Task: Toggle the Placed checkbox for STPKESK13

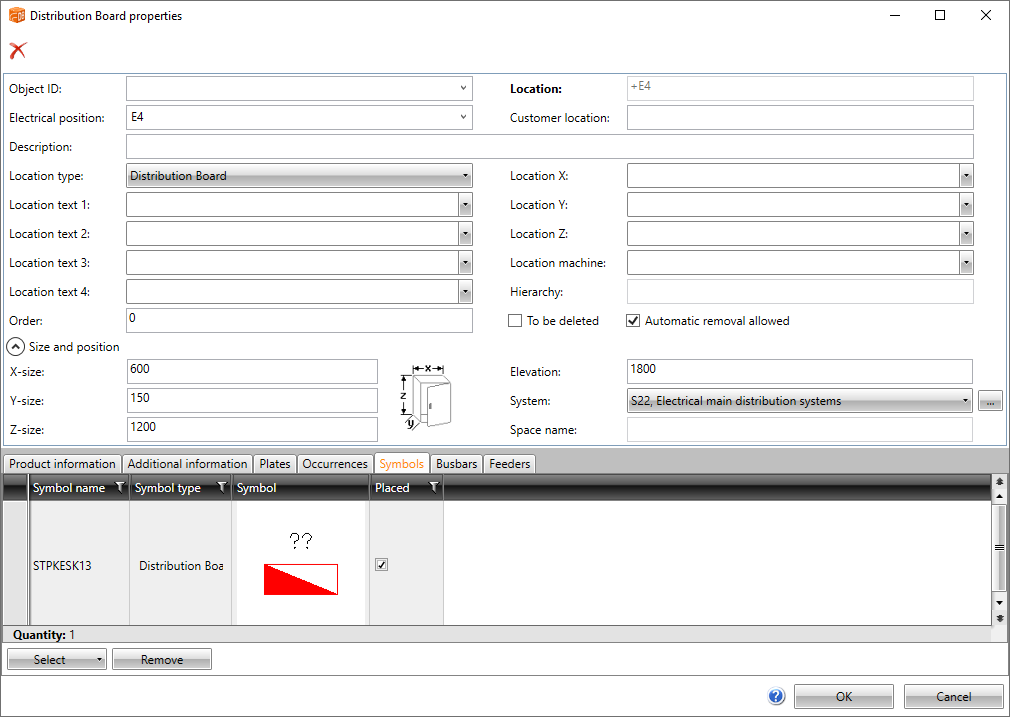Action: coord(381,565)
